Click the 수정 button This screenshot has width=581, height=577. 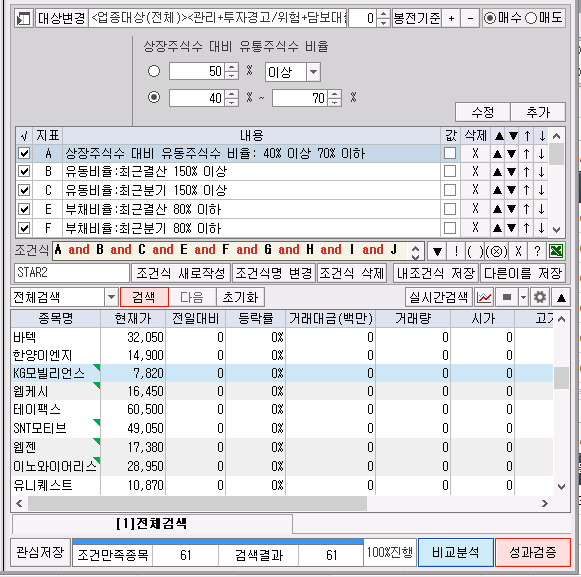coord(482,112)
